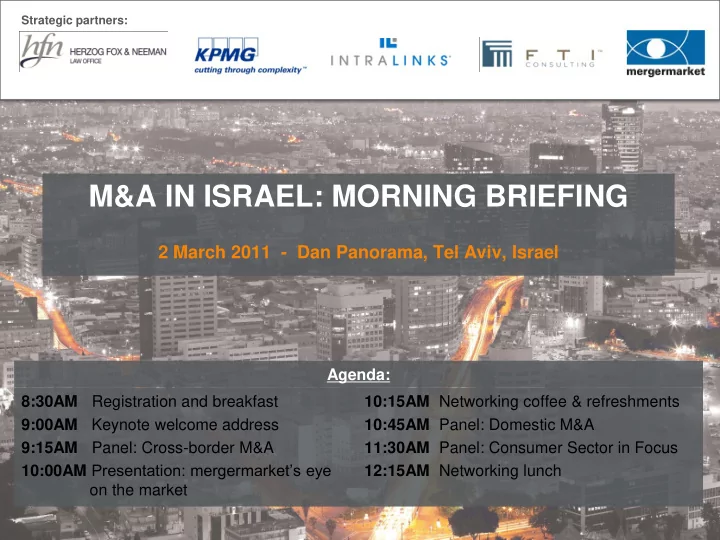Screen dimensions: 720x540
Task: Click the underlined 'Agenda:' heading
Action: 359,375
